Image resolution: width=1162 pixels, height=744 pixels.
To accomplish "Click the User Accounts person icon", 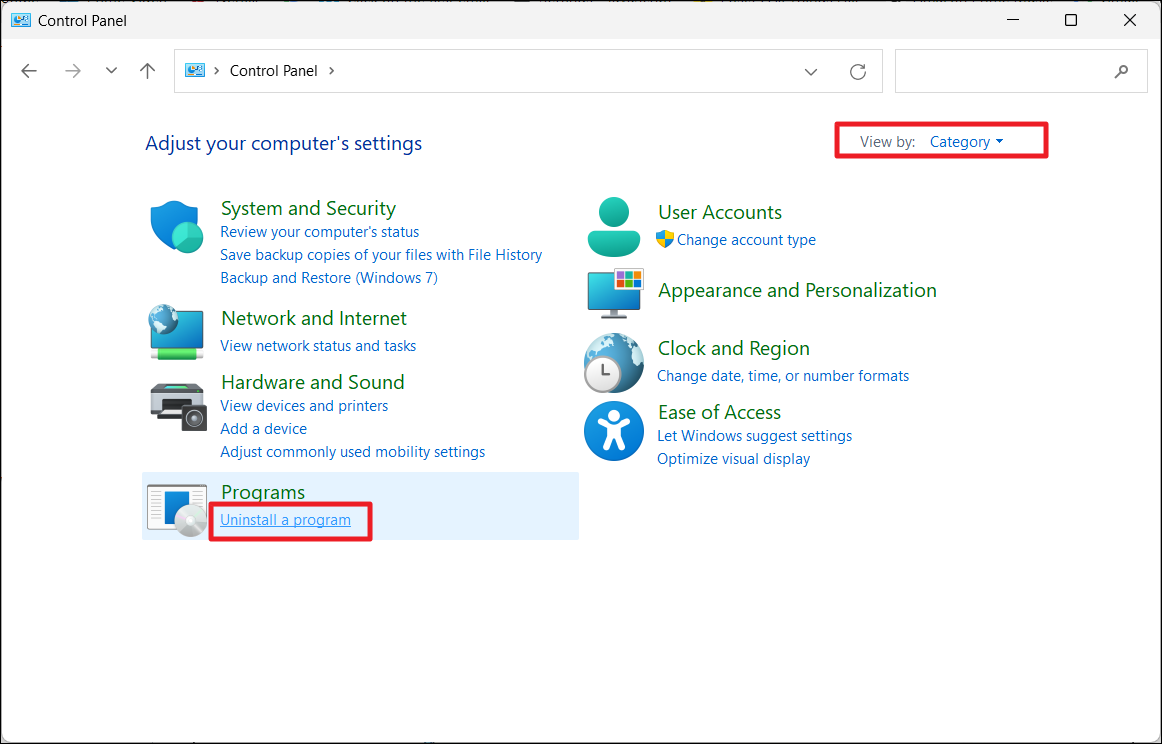I will [613, 227].
